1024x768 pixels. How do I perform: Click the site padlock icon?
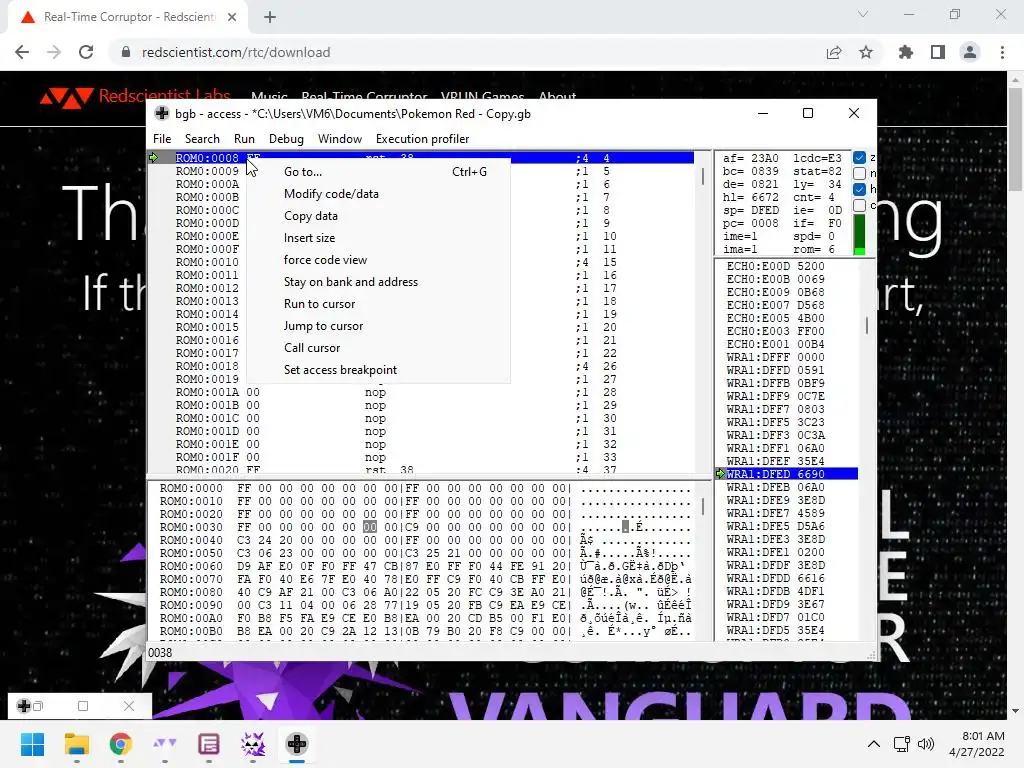(x=126, y=52)
